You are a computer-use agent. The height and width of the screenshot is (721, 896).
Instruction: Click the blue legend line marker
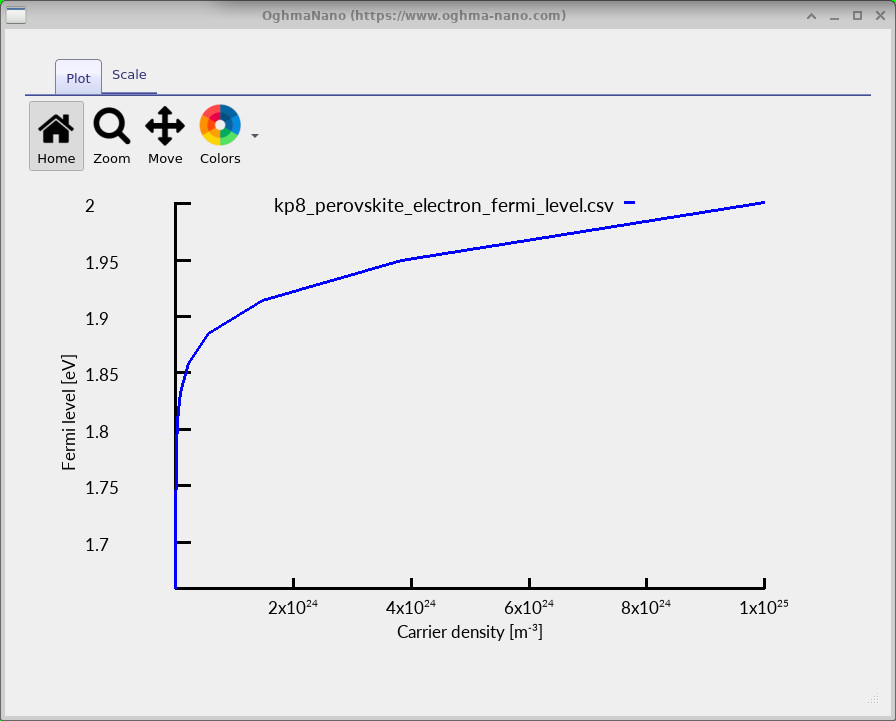(x=630, y=202)
